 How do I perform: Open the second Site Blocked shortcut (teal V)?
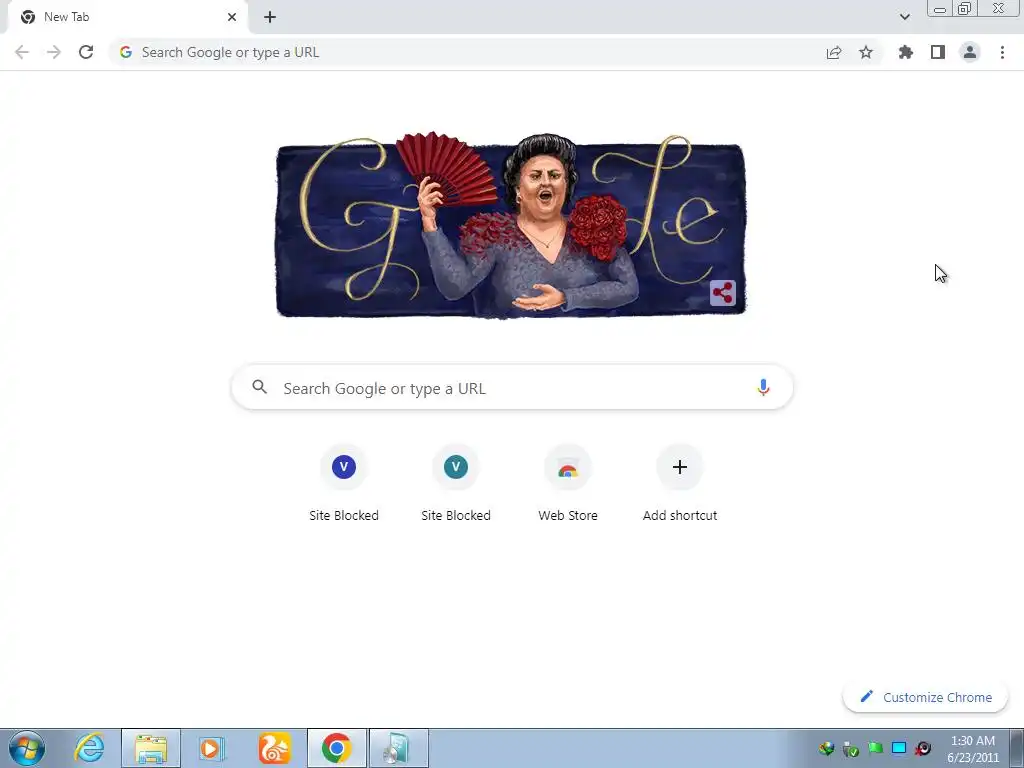tap(456, 483)
